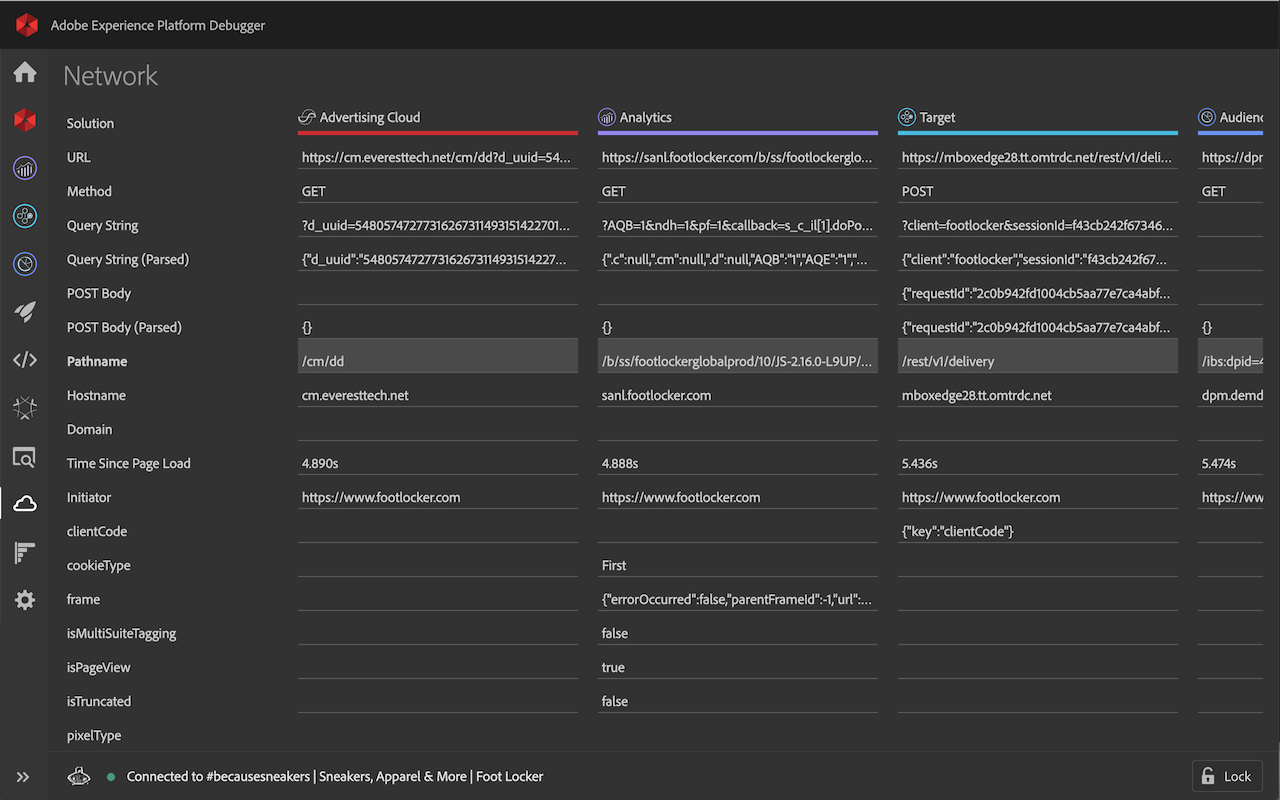1280x800 pixels.
Task: Click the green connection status indicator
Action: (111, 776)
